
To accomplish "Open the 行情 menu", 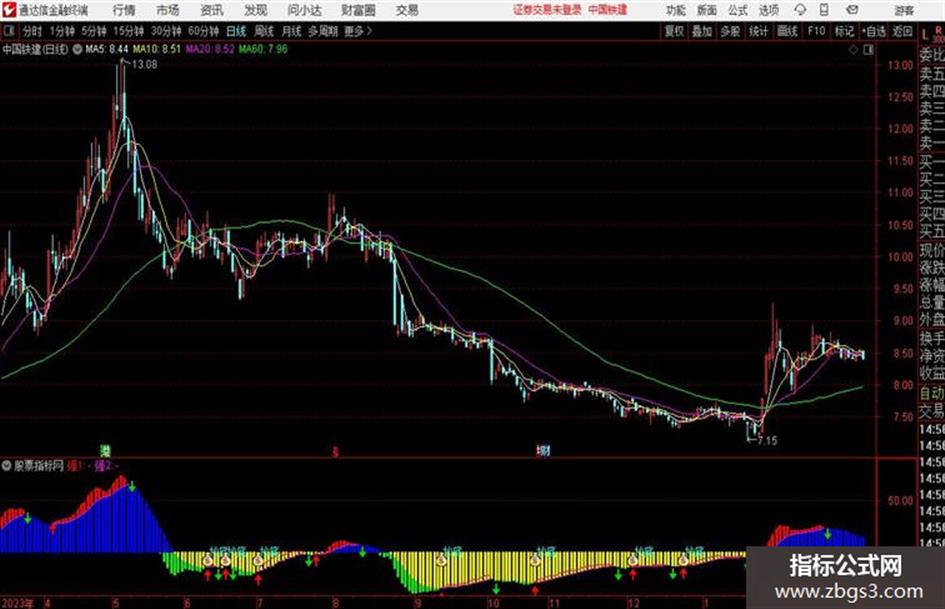I will [x=124, y=10].
